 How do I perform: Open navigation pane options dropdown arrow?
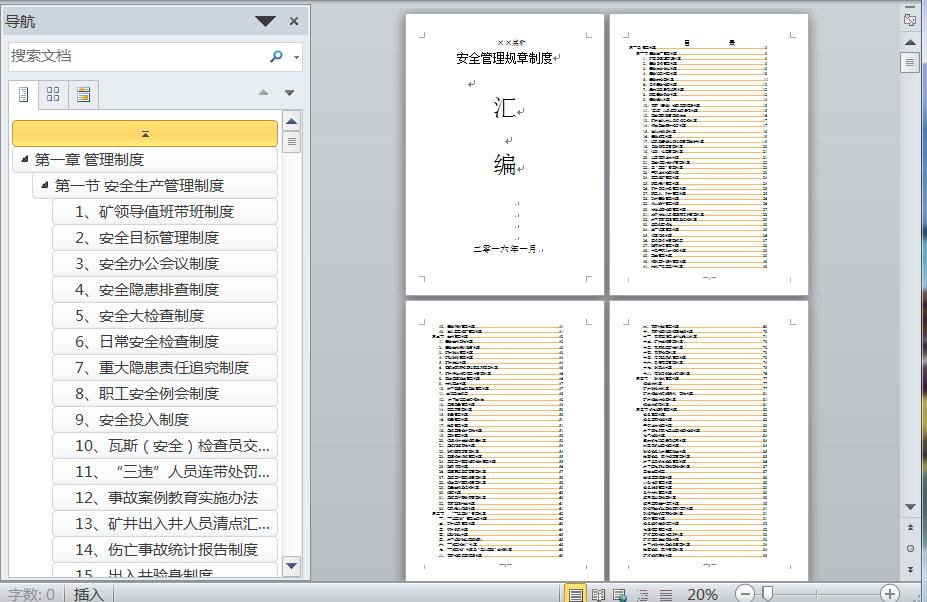(265, 21)
